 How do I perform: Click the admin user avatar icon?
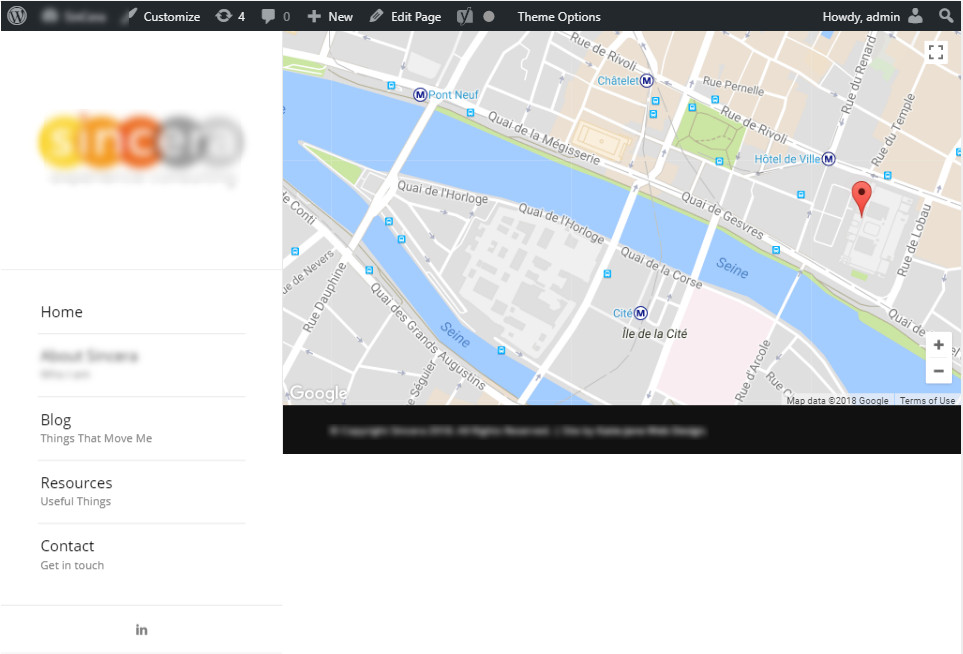pos(915,16)
